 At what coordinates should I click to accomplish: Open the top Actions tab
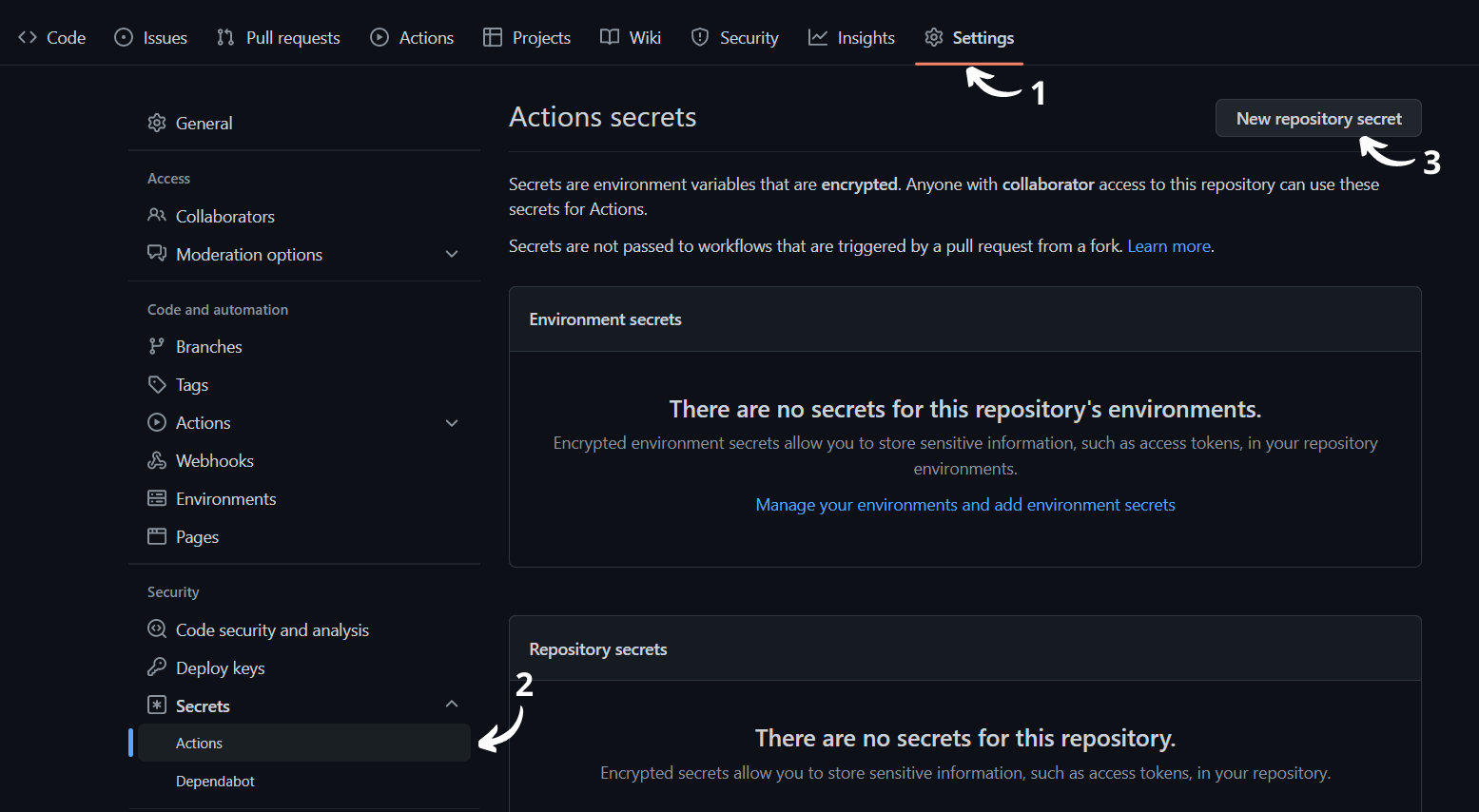point(412,37)
